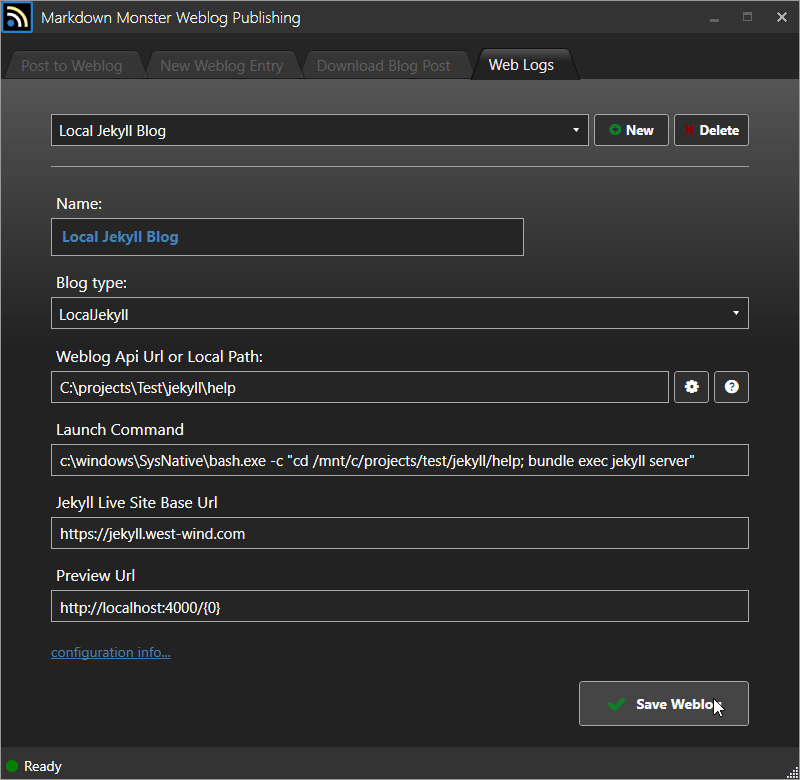Click the 'Ready' status bar text
This screenshot has width=800, height=780.
coord(43,766)
